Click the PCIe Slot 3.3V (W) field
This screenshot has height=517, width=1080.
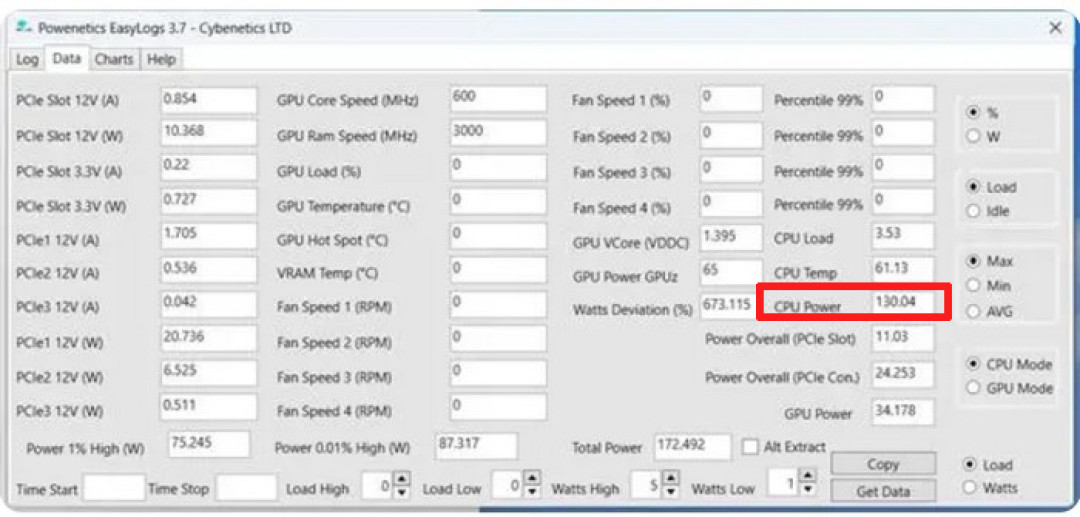(x=209, y=201)
